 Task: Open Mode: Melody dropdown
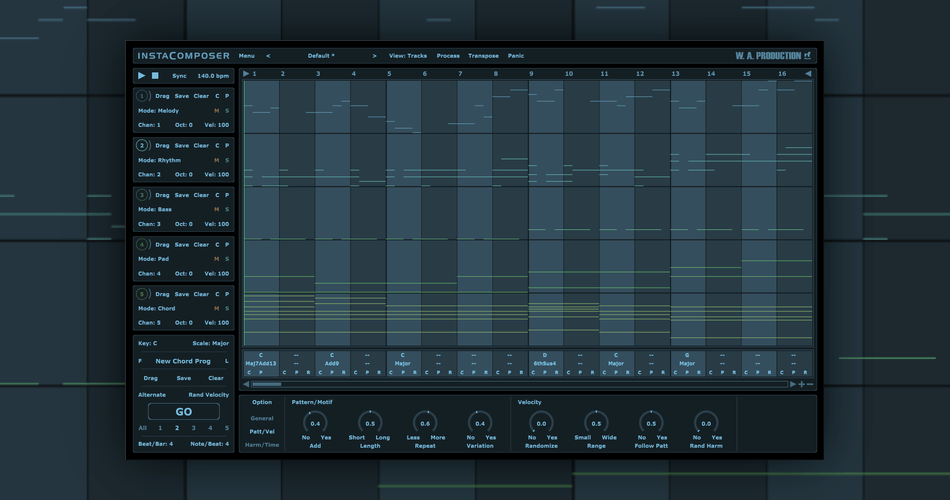click(x=158, y=111)
